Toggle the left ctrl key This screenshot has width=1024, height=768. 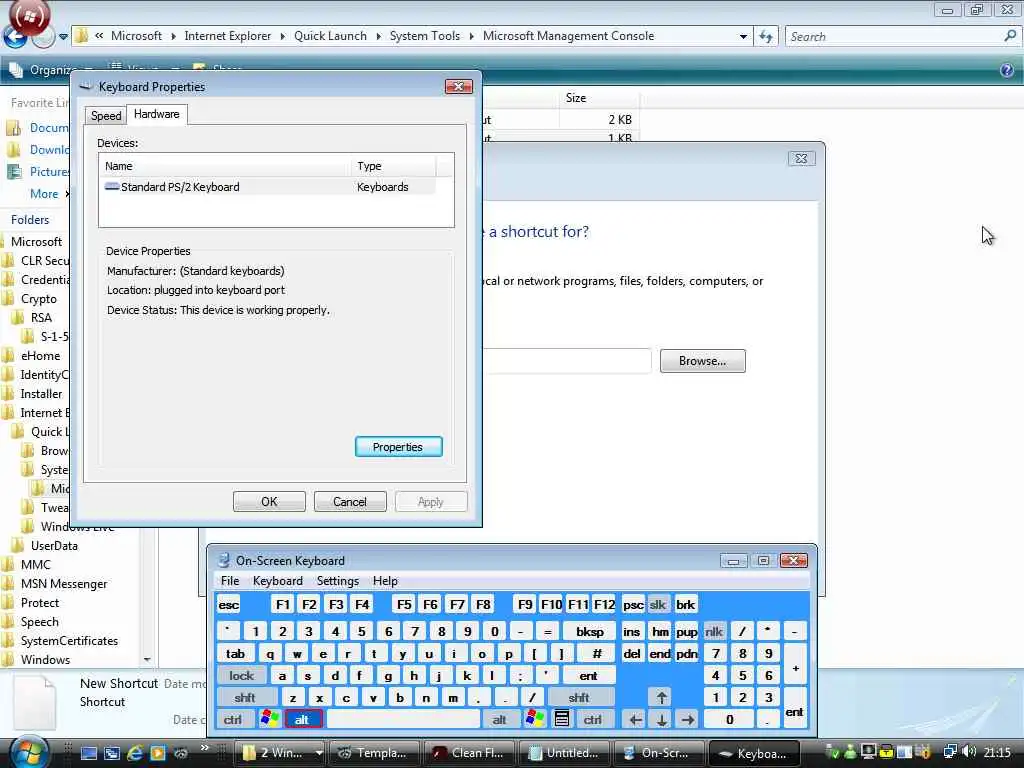[x=232, y=720]
